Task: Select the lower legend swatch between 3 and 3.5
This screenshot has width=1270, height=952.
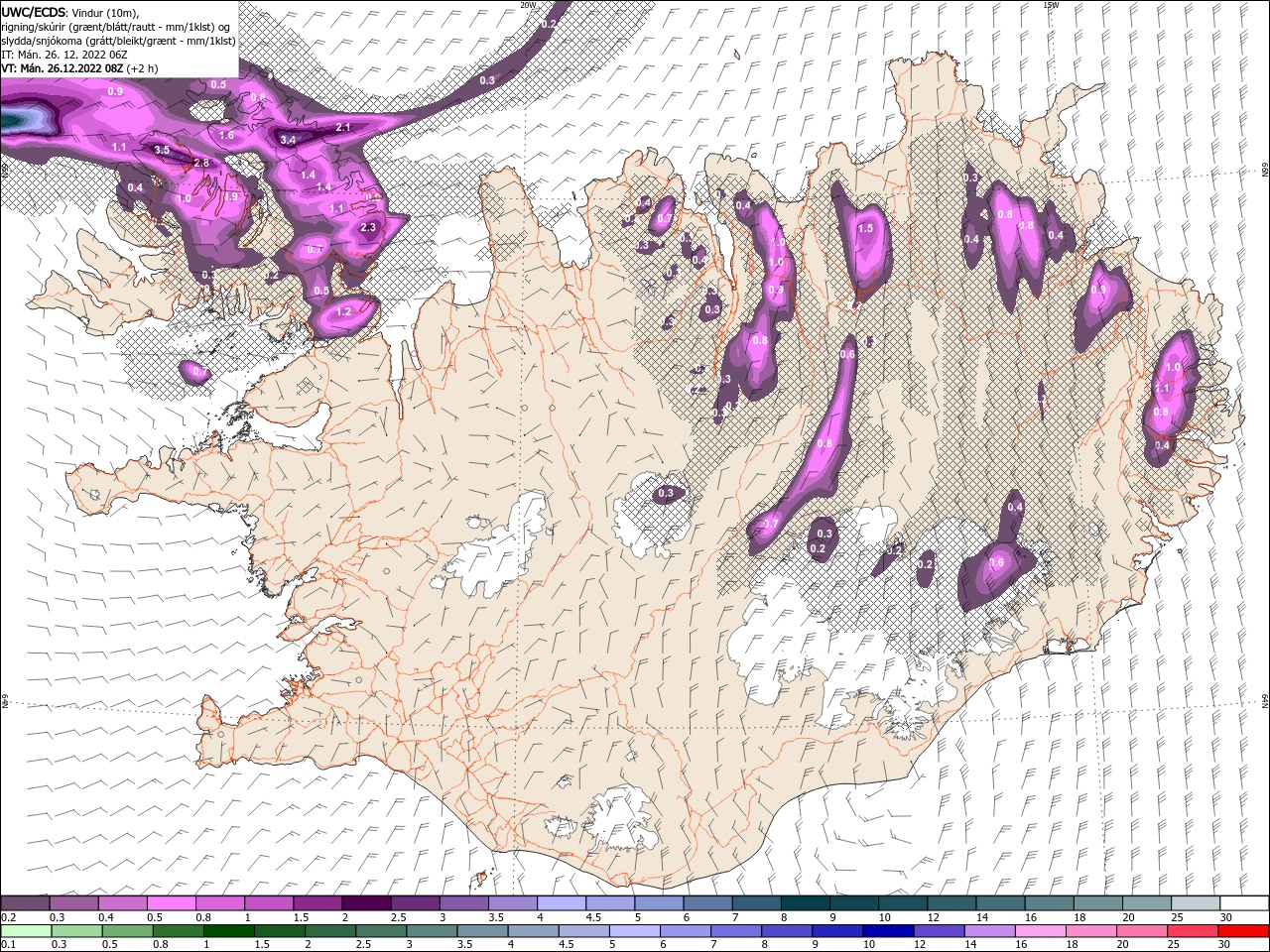Action: point(430,931)
